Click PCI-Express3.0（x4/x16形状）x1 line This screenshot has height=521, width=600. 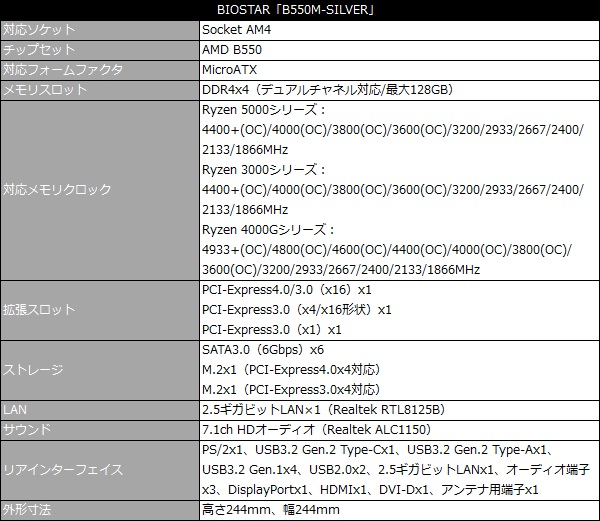coord(297,310)
